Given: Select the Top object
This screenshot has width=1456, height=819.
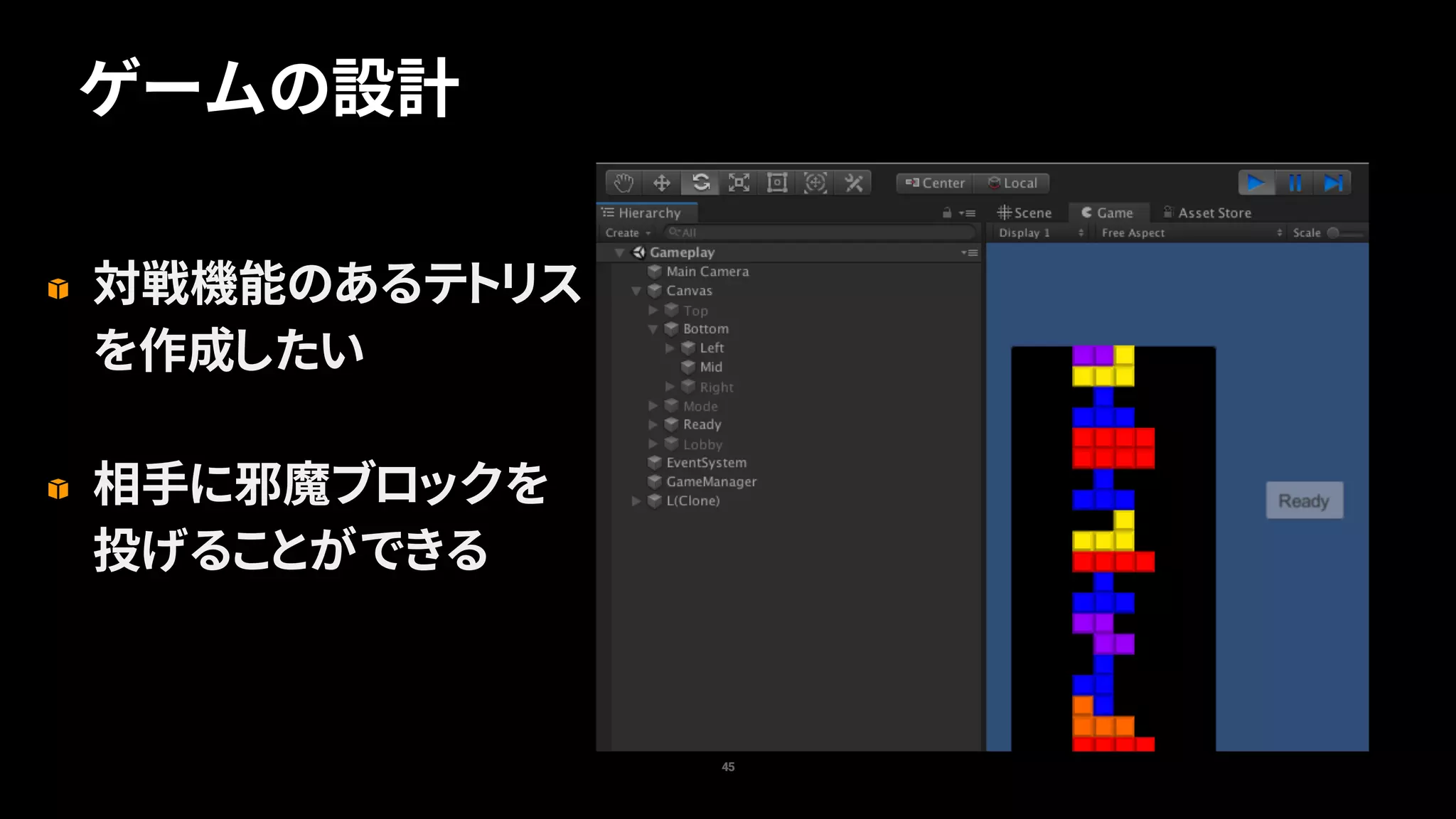Looking at the screenshot, I should pyautogui.click(x=695, y=311).
